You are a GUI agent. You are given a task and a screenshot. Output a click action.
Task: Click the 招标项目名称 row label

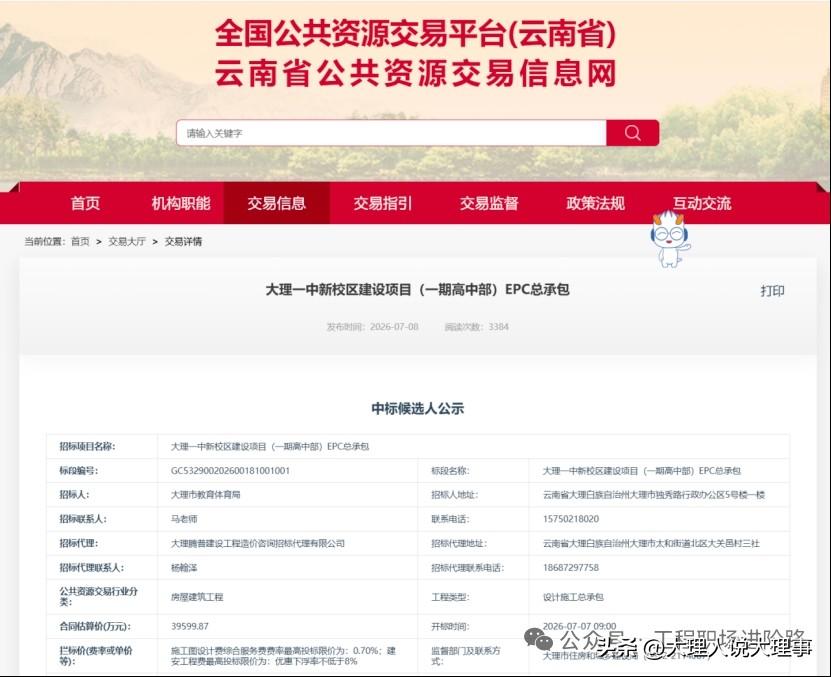click(x=87, y=446)
